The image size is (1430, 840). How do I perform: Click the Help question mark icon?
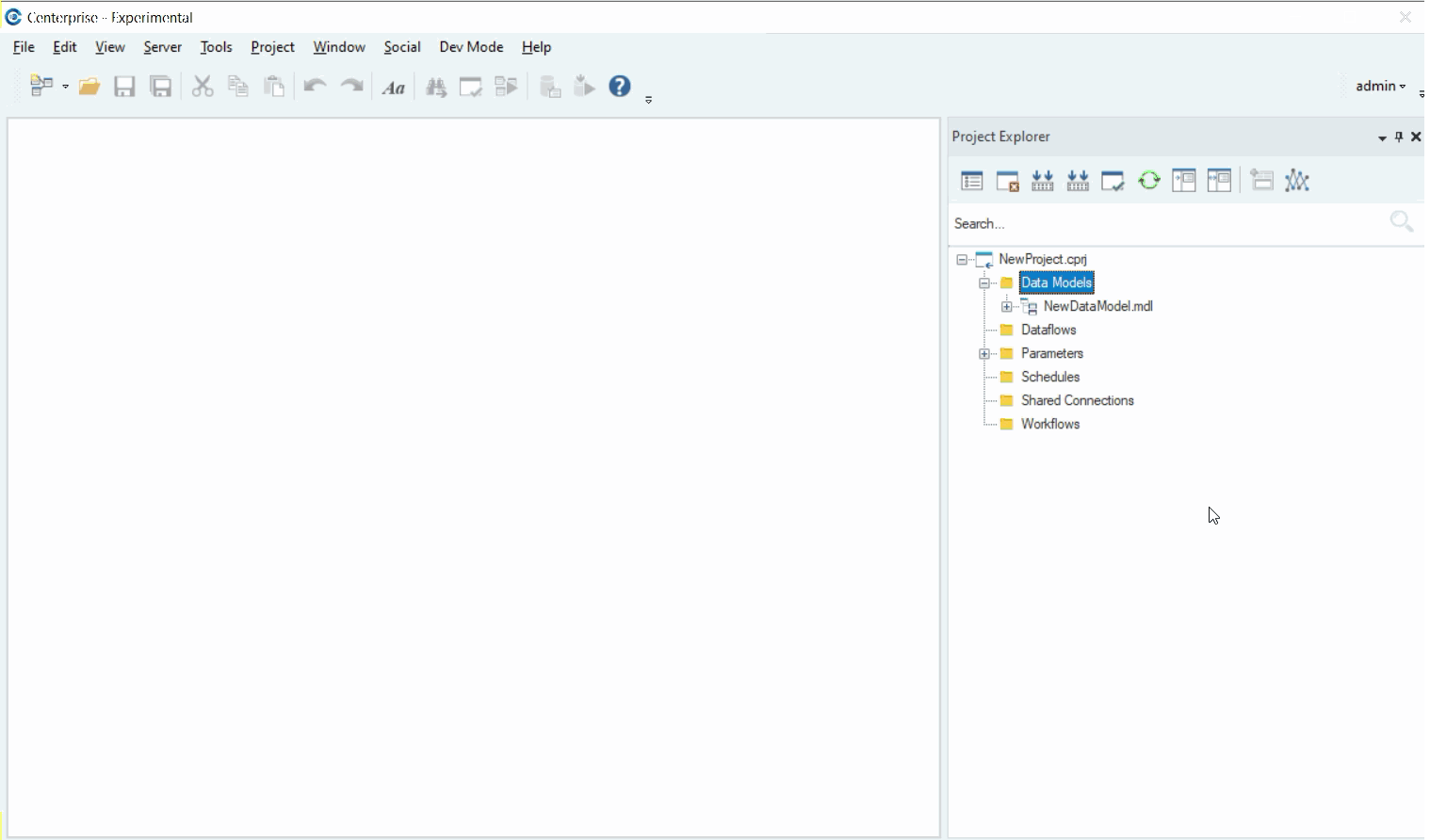point(620,87)
